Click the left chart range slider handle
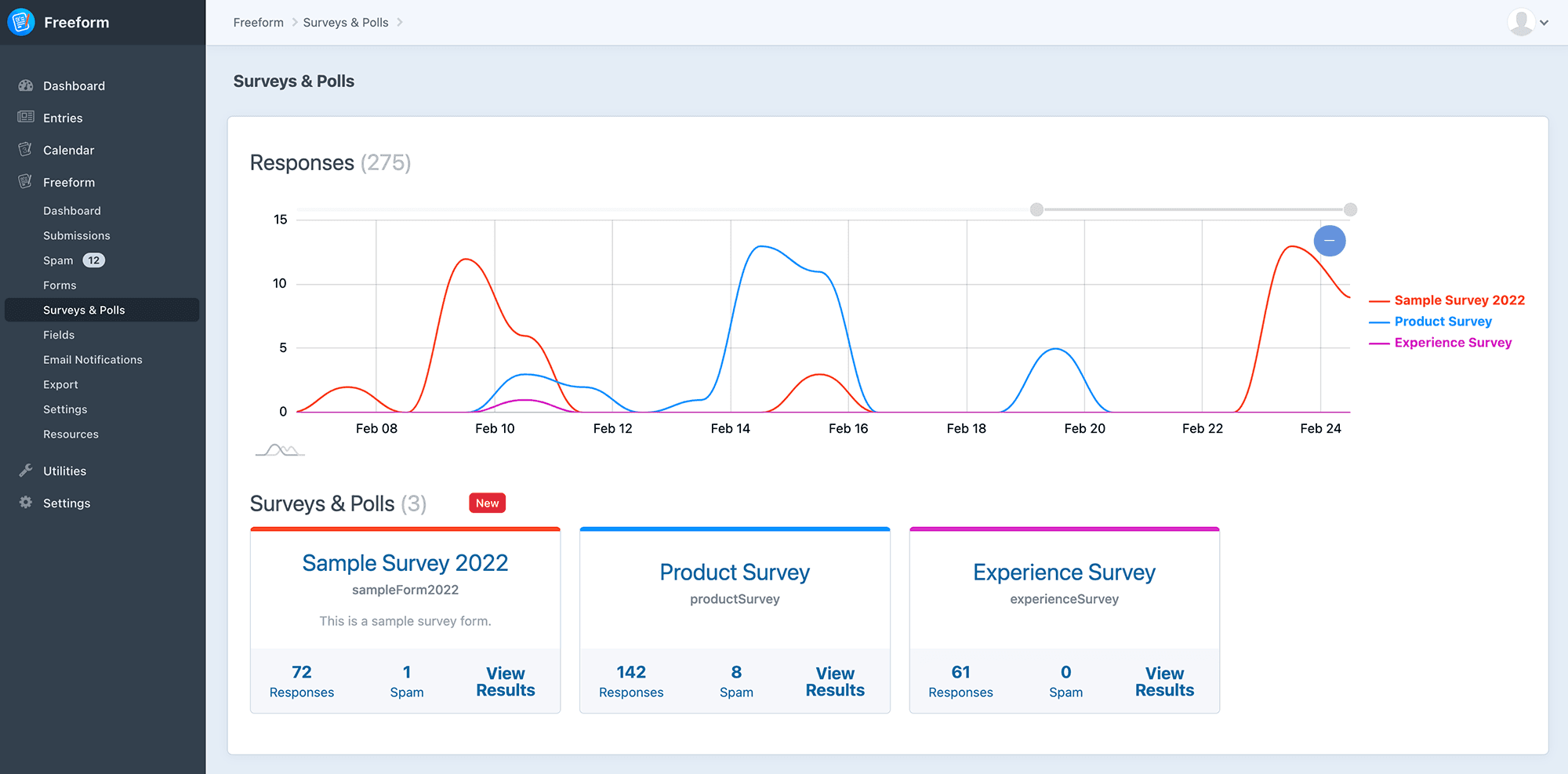The height and width of the screenshot is (774, 1568). (x=1037, y=209)
